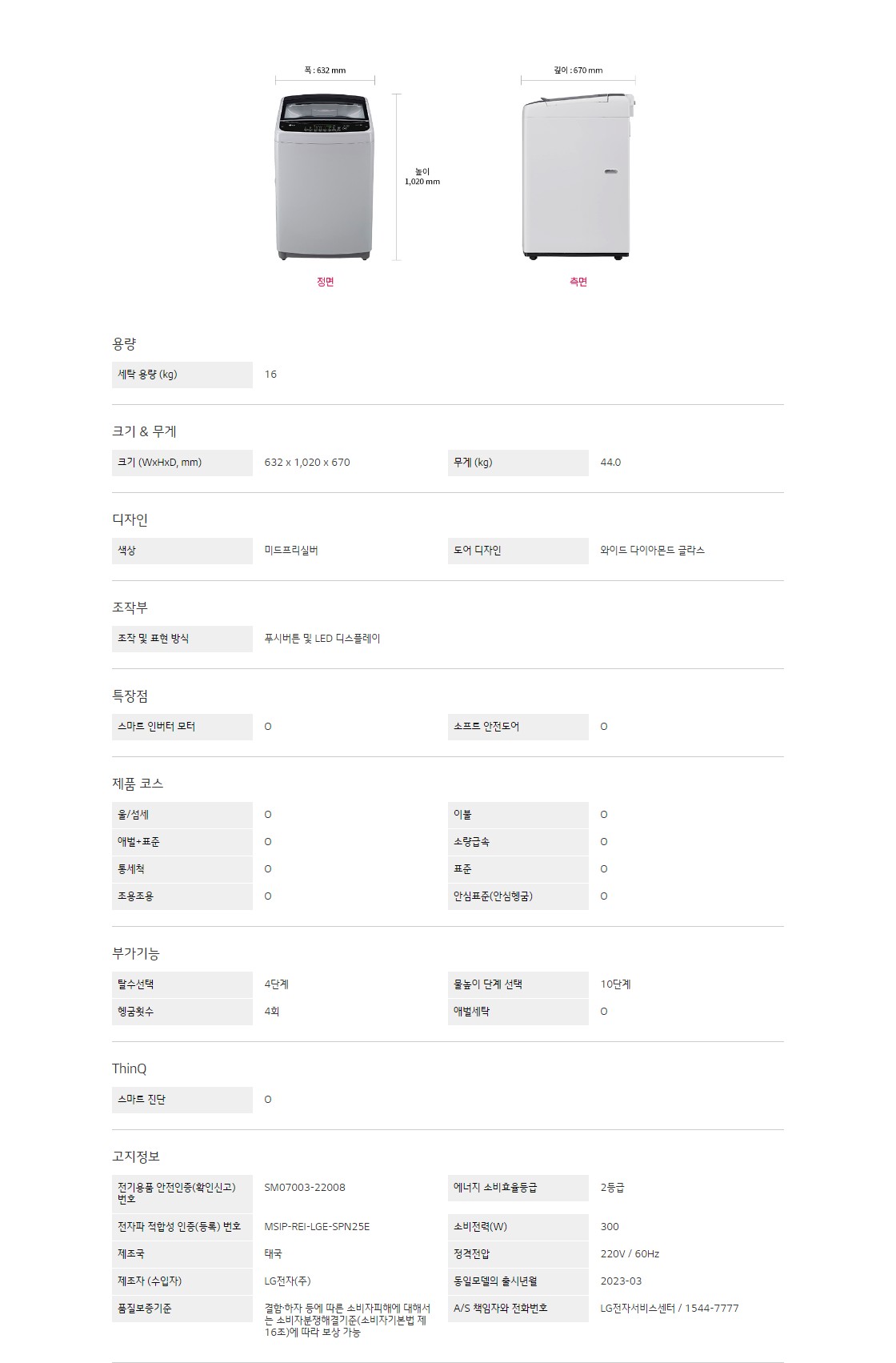This screenshot has height=1363, width=896.
Task: Click the ThinQ section heading
Action: (x=130, y=1068)
